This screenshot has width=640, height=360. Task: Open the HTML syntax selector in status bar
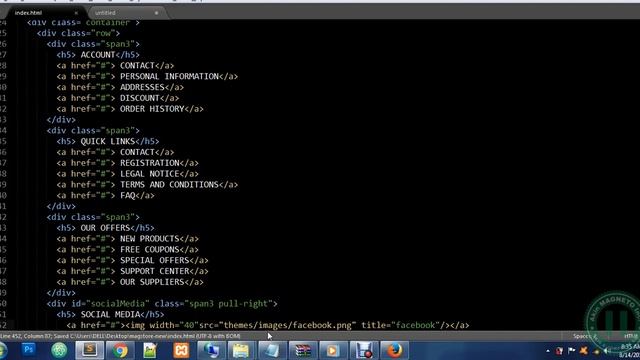pyautogui.click(x=631, y=336)
